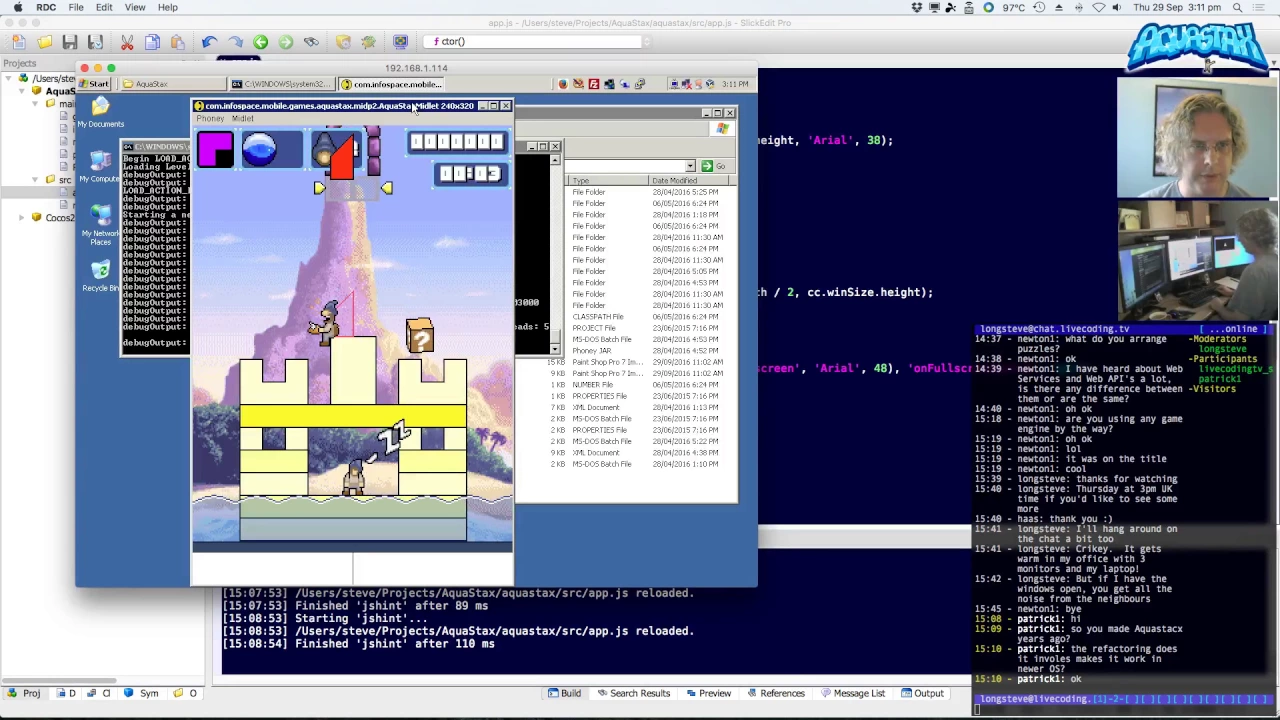Click the My Network Places desktop icon

pos(100,222)
